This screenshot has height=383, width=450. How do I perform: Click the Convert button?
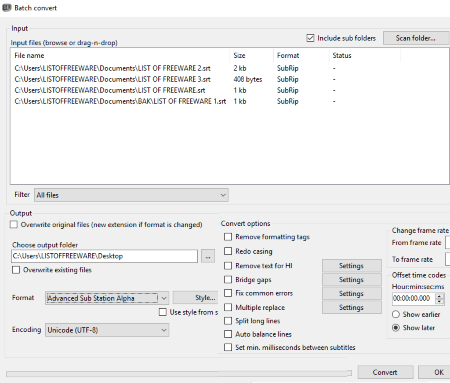point(385,372)
